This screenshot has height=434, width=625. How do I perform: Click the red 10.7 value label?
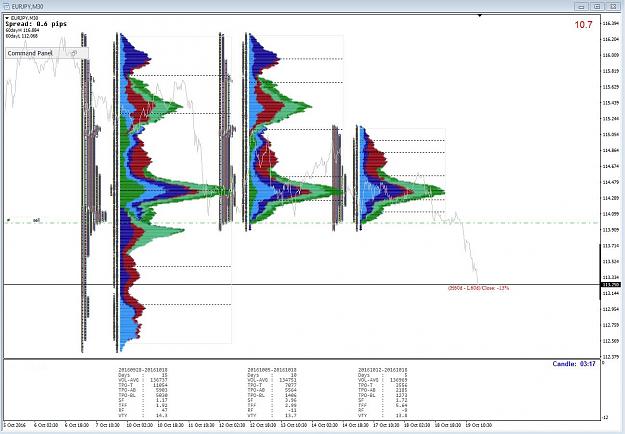584,25
